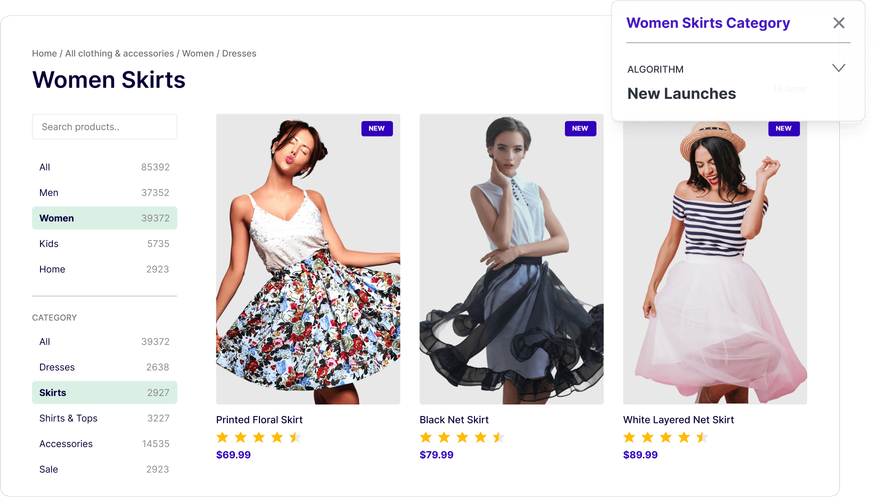
Task: Open the White Layered Net Skirt image
Action: pos(714,262)
